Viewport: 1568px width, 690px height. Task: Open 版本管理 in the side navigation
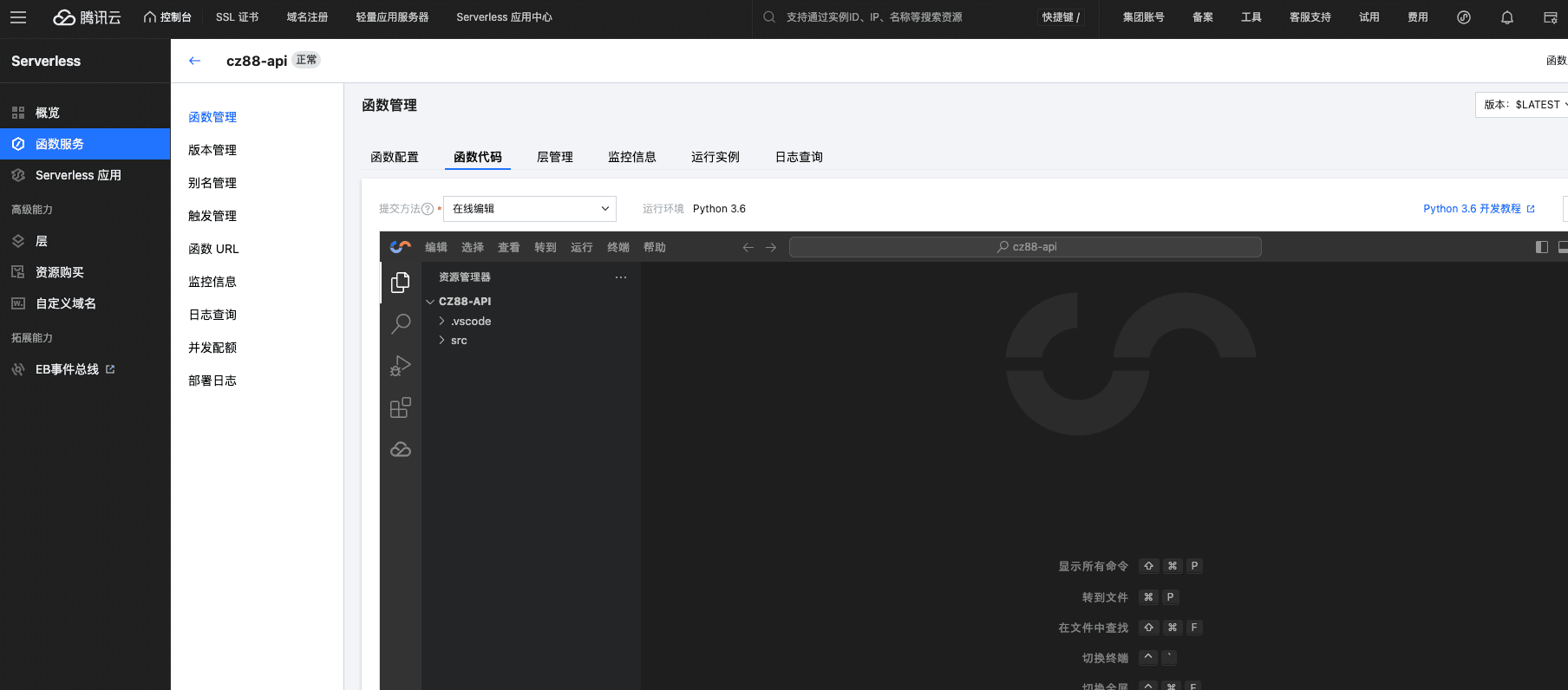(212, 150)
